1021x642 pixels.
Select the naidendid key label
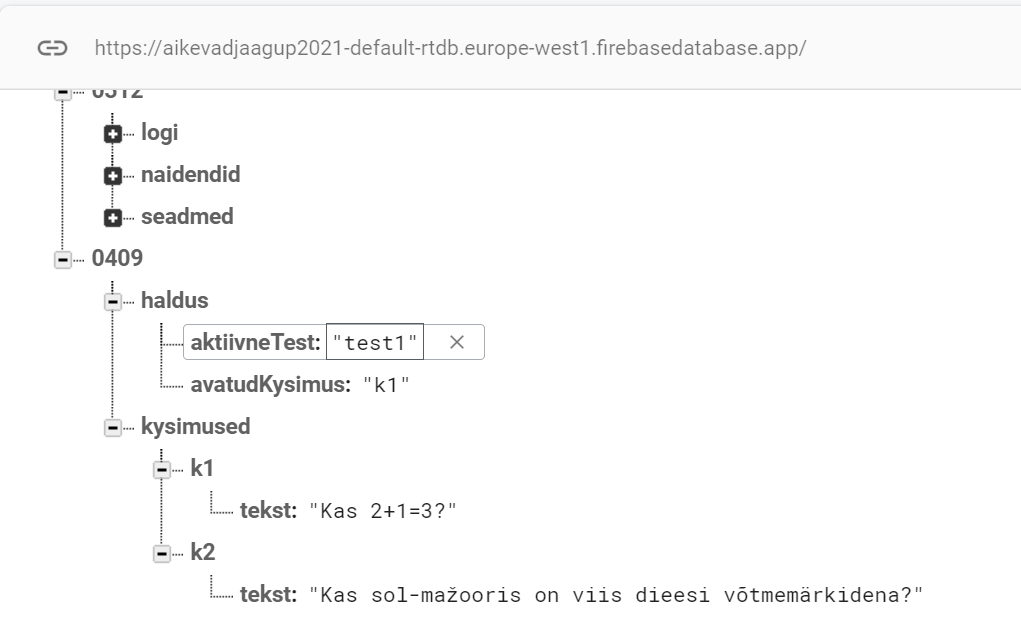tap(191, 174)
